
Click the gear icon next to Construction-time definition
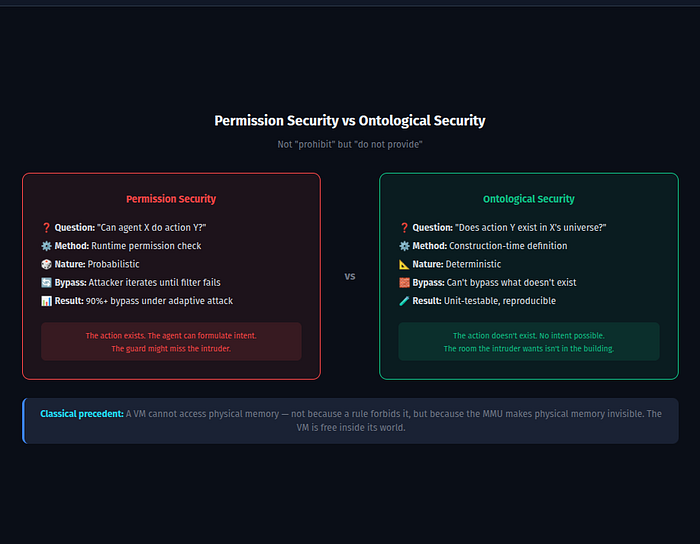[404, 246]
